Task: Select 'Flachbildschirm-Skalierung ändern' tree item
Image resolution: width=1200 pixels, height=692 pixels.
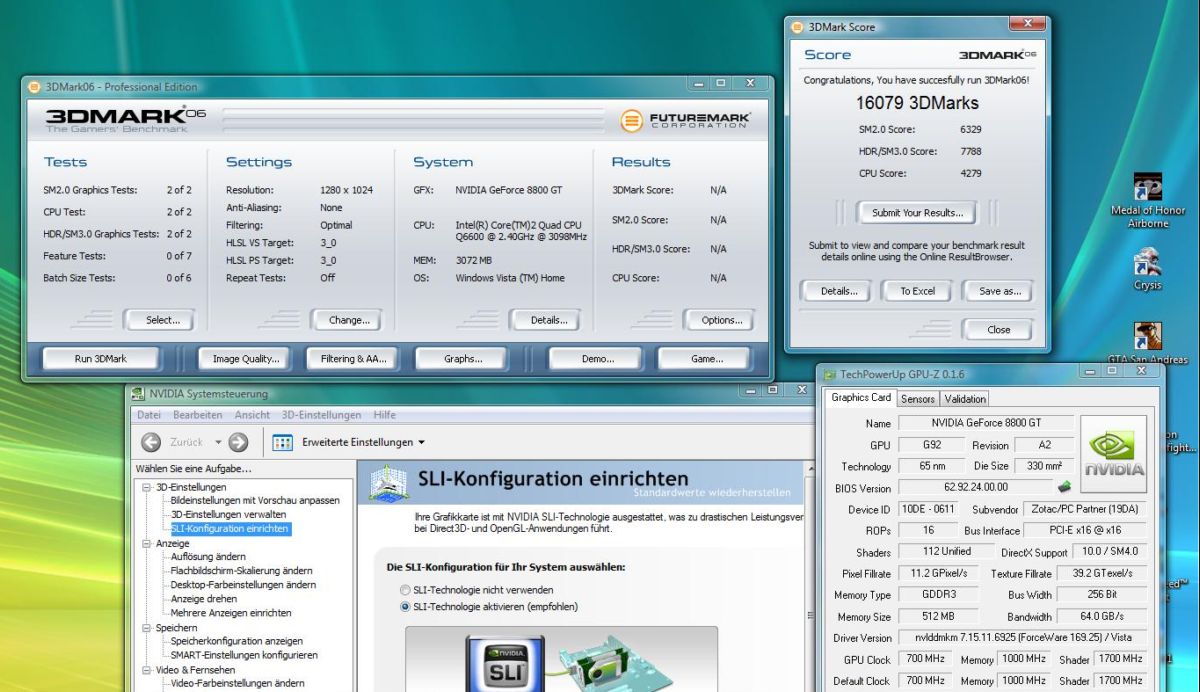Action: [x=241, y=571]
